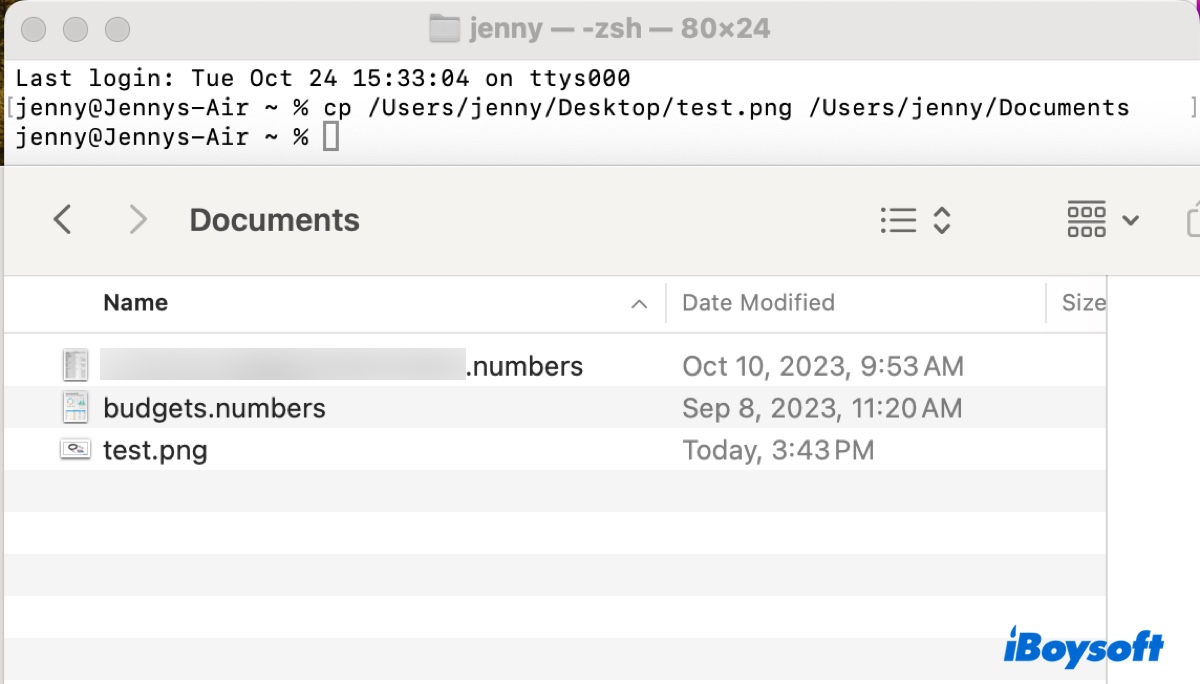
Task: Toggle sort direction on the Name column
Action: [x=639, y=302]
